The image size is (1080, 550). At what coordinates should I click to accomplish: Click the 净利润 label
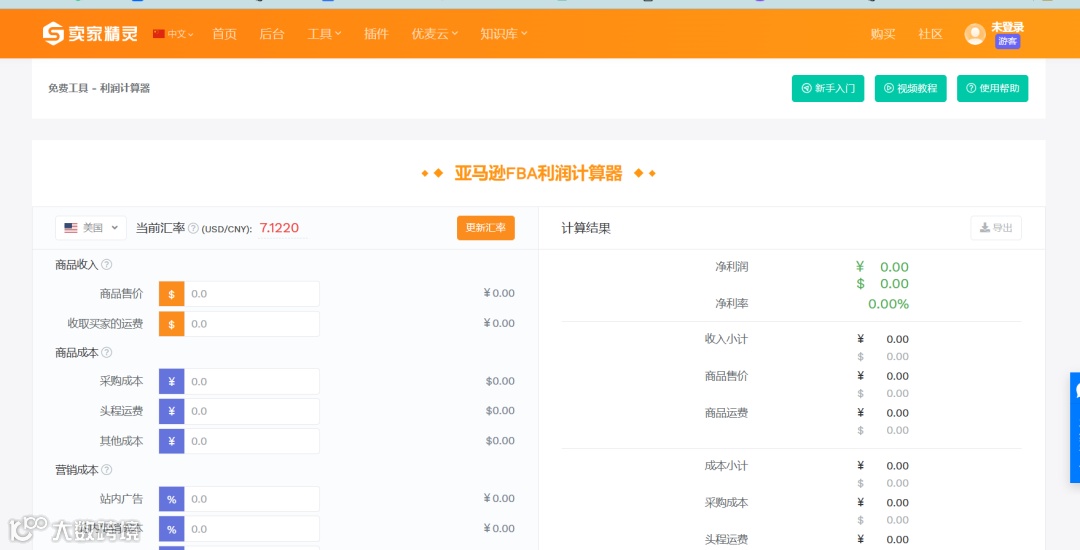731,267
